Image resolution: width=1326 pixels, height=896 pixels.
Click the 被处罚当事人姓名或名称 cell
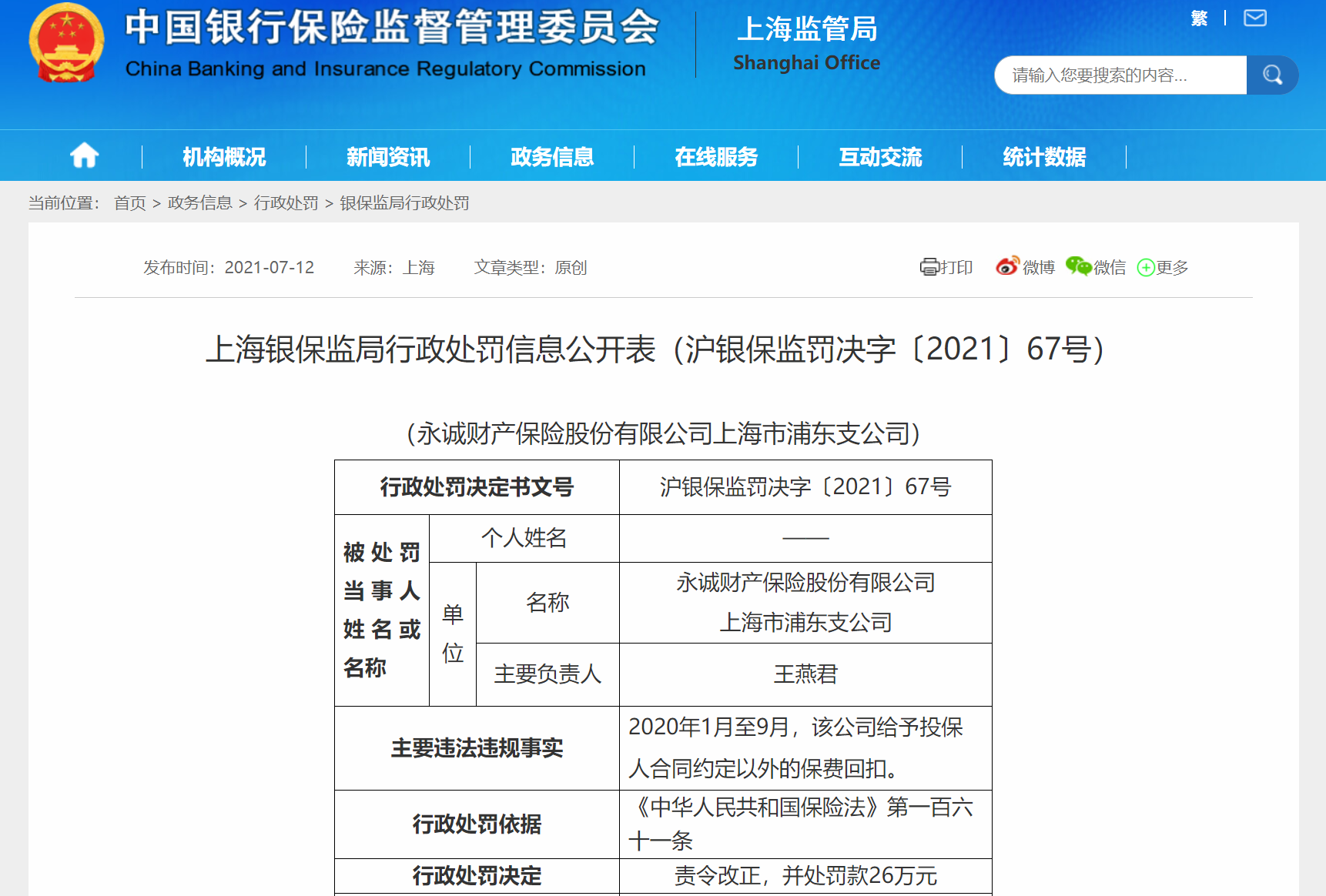382,610
